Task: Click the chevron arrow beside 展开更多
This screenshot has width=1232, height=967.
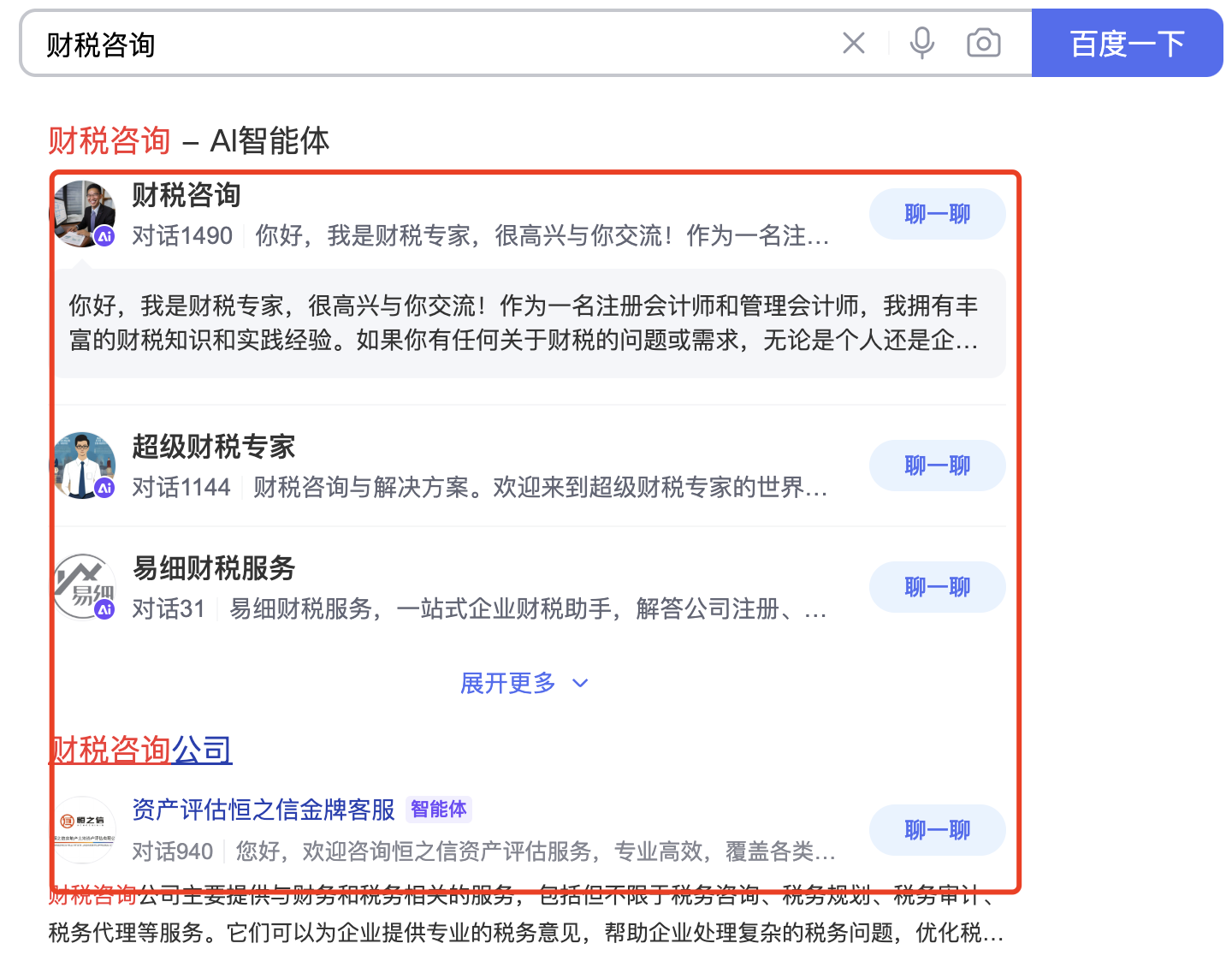Action: (x=580, y=683)
